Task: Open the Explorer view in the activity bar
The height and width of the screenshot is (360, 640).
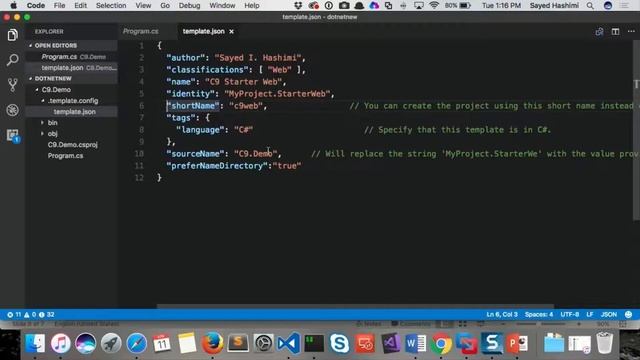Action: pos(12,35)
